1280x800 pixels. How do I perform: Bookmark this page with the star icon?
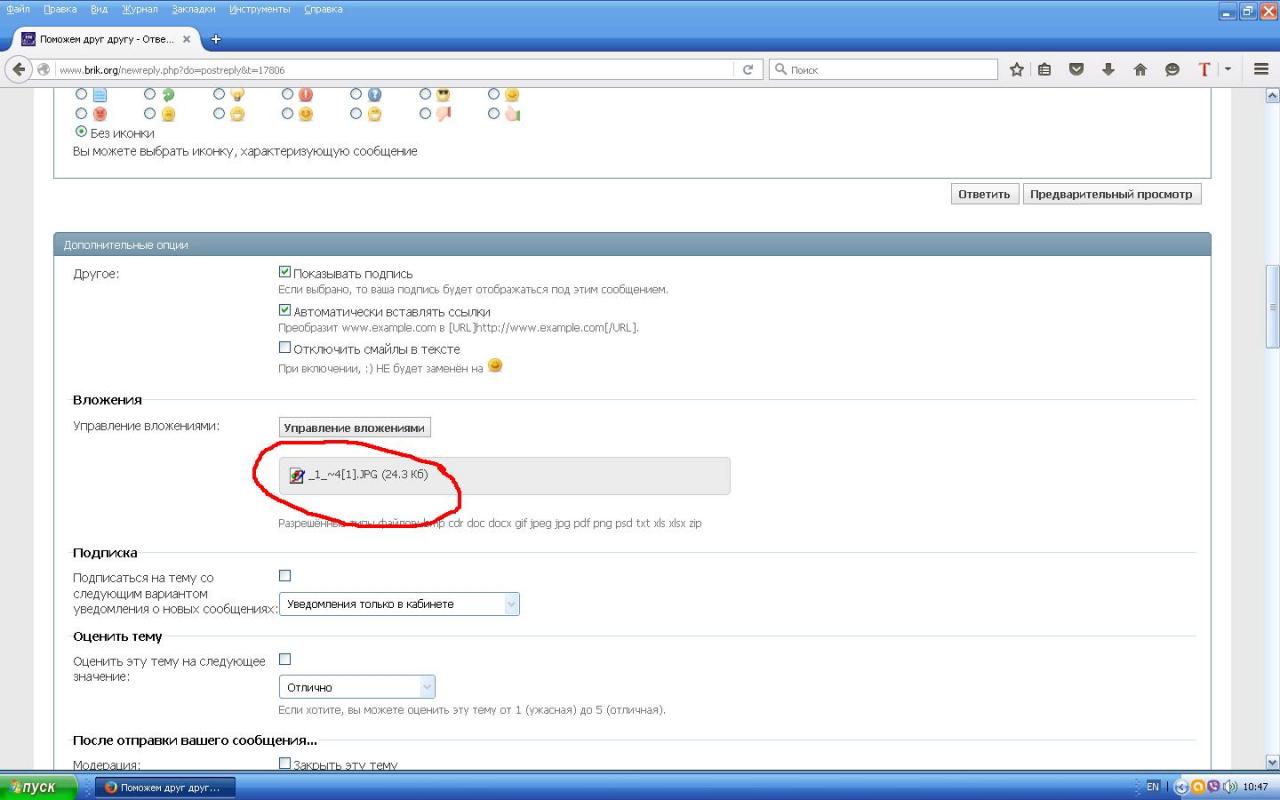(x=1017, y=70)
